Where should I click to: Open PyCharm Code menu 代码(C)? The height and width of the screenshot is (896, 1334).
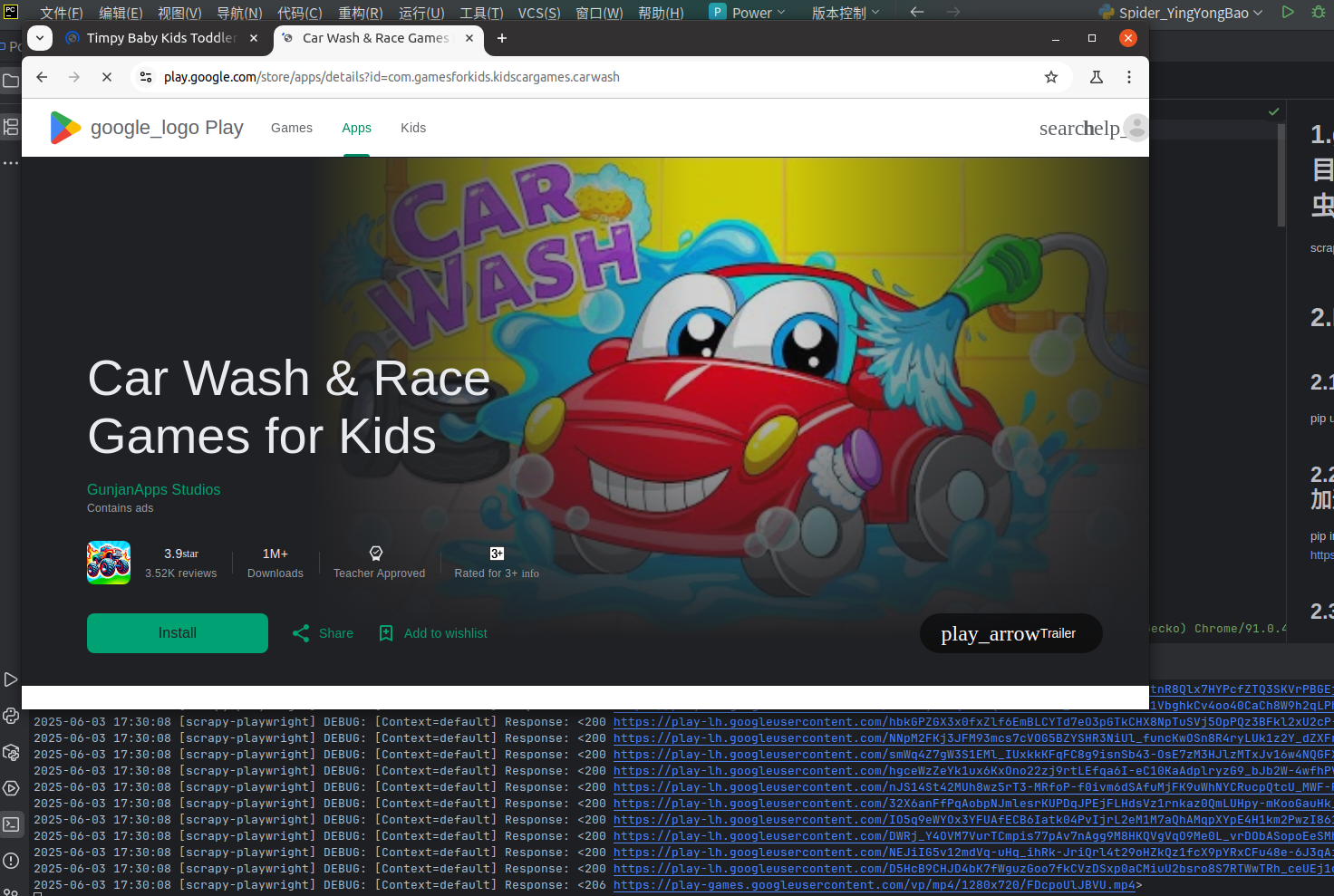(300, 13)
